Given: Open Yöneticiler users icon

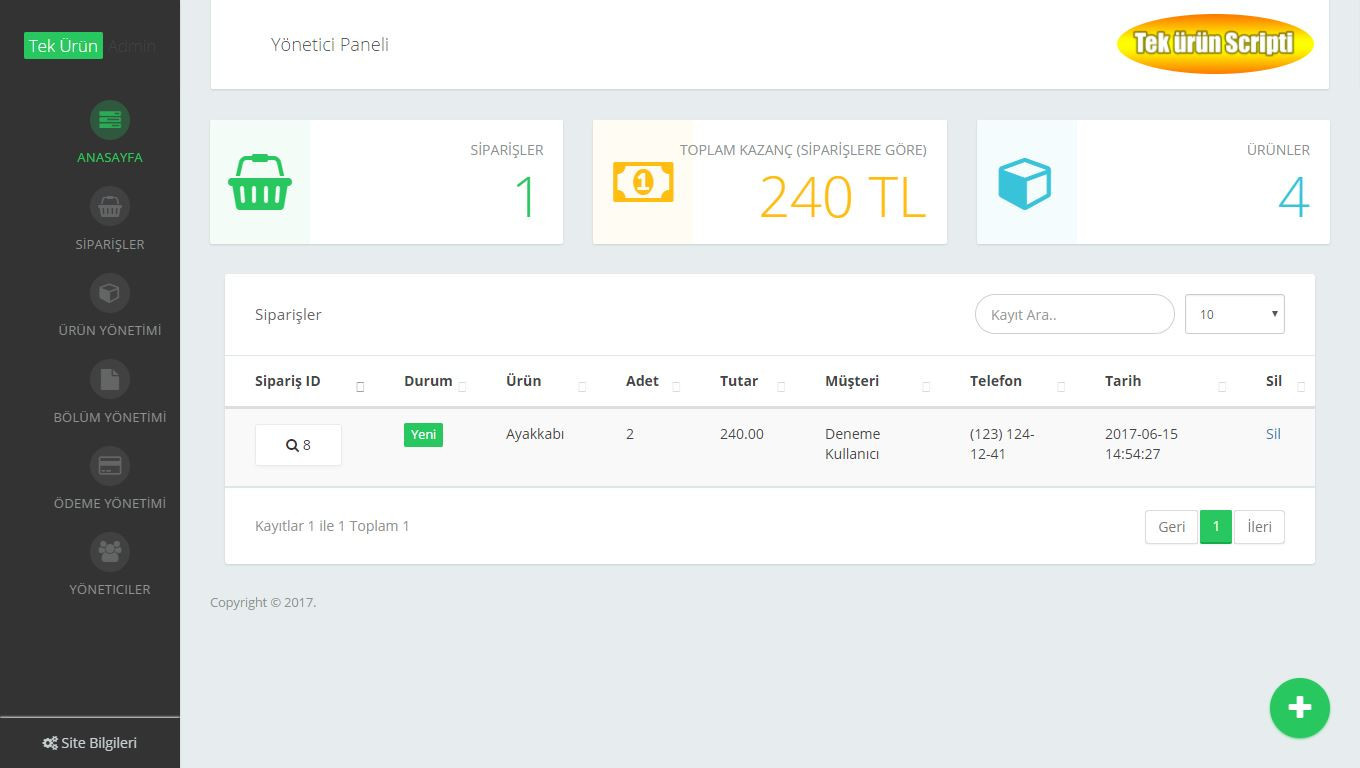Looking at the screenshot, I should (110, 552).
